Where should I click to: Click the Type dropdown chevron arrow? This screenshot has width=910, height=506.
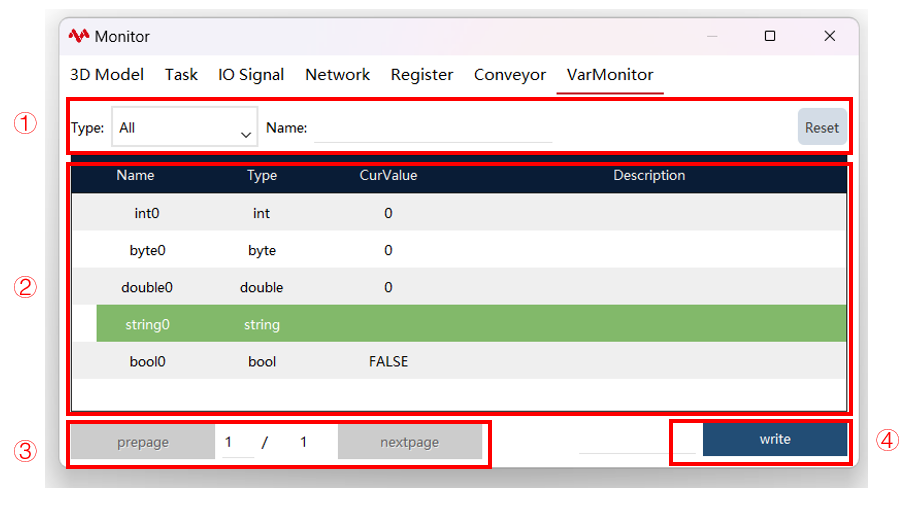pyautogui.click(x=245, y=135)
